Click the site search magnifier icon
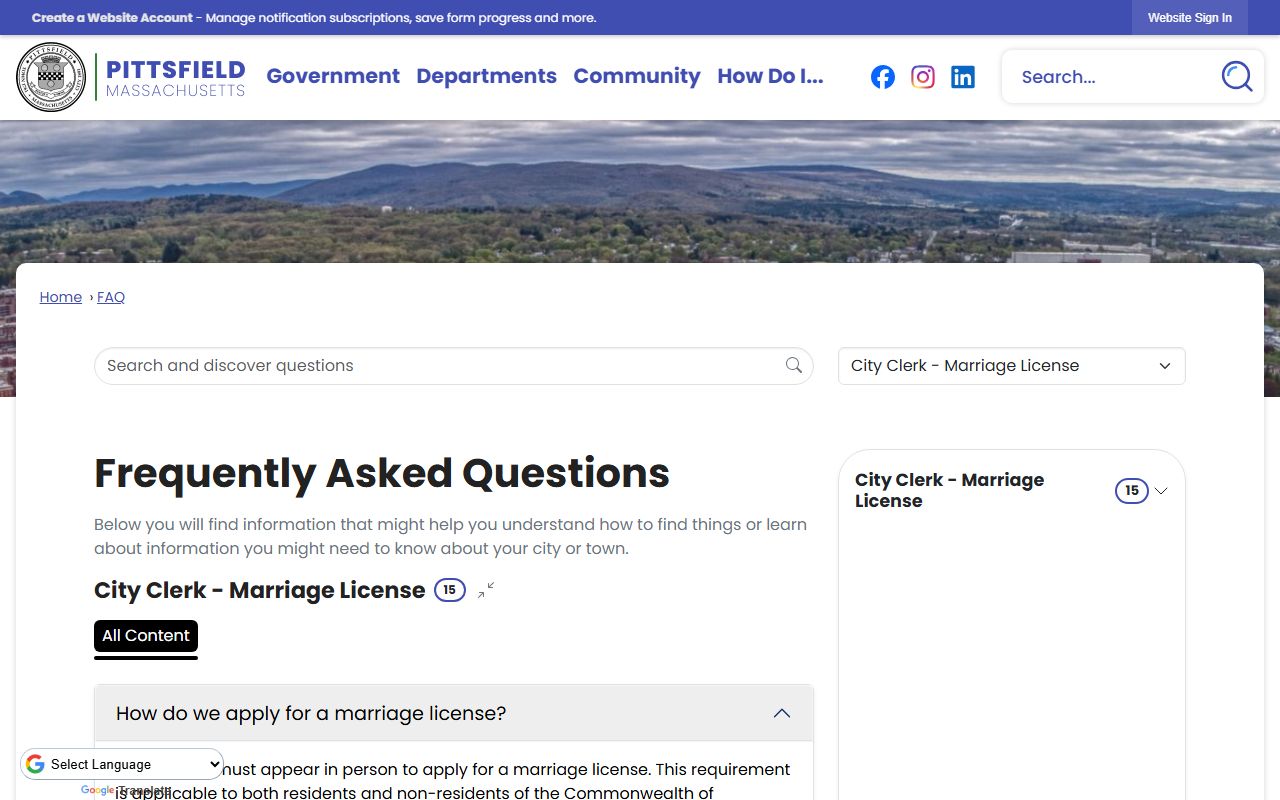Image resolution: width=1280 pixels, height=800 pixels. tap(1237, 77)
